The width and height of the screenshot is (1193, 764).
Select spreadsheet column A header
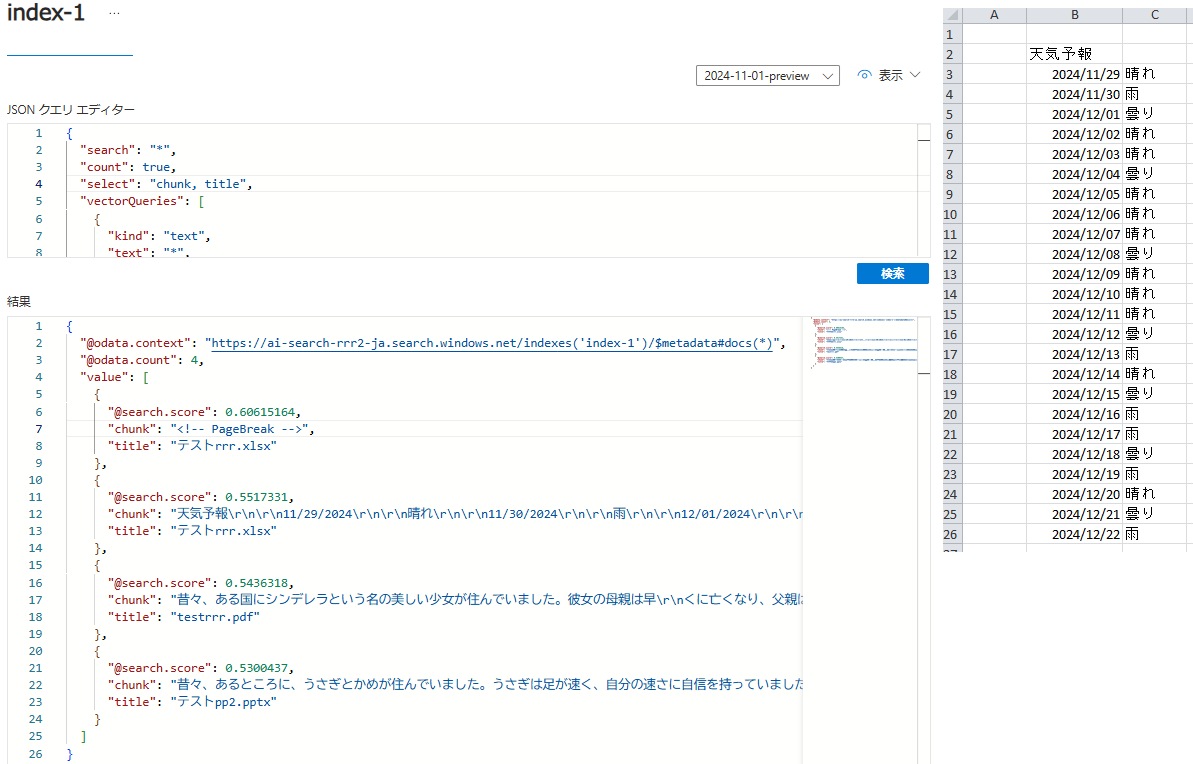(x=994, y=14)
